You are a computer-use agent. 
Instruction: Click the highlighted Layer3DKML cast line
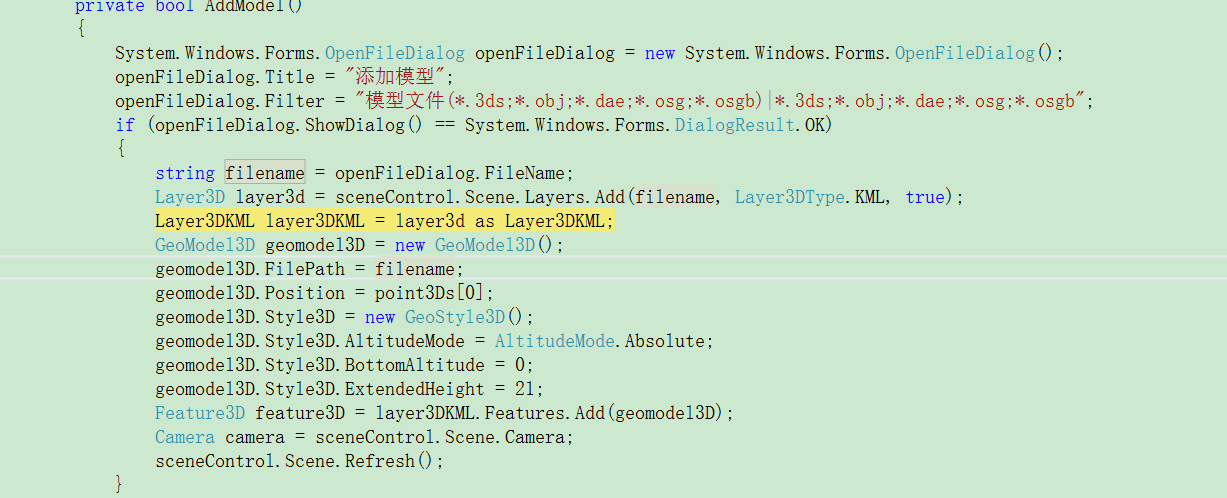point(384,221)
